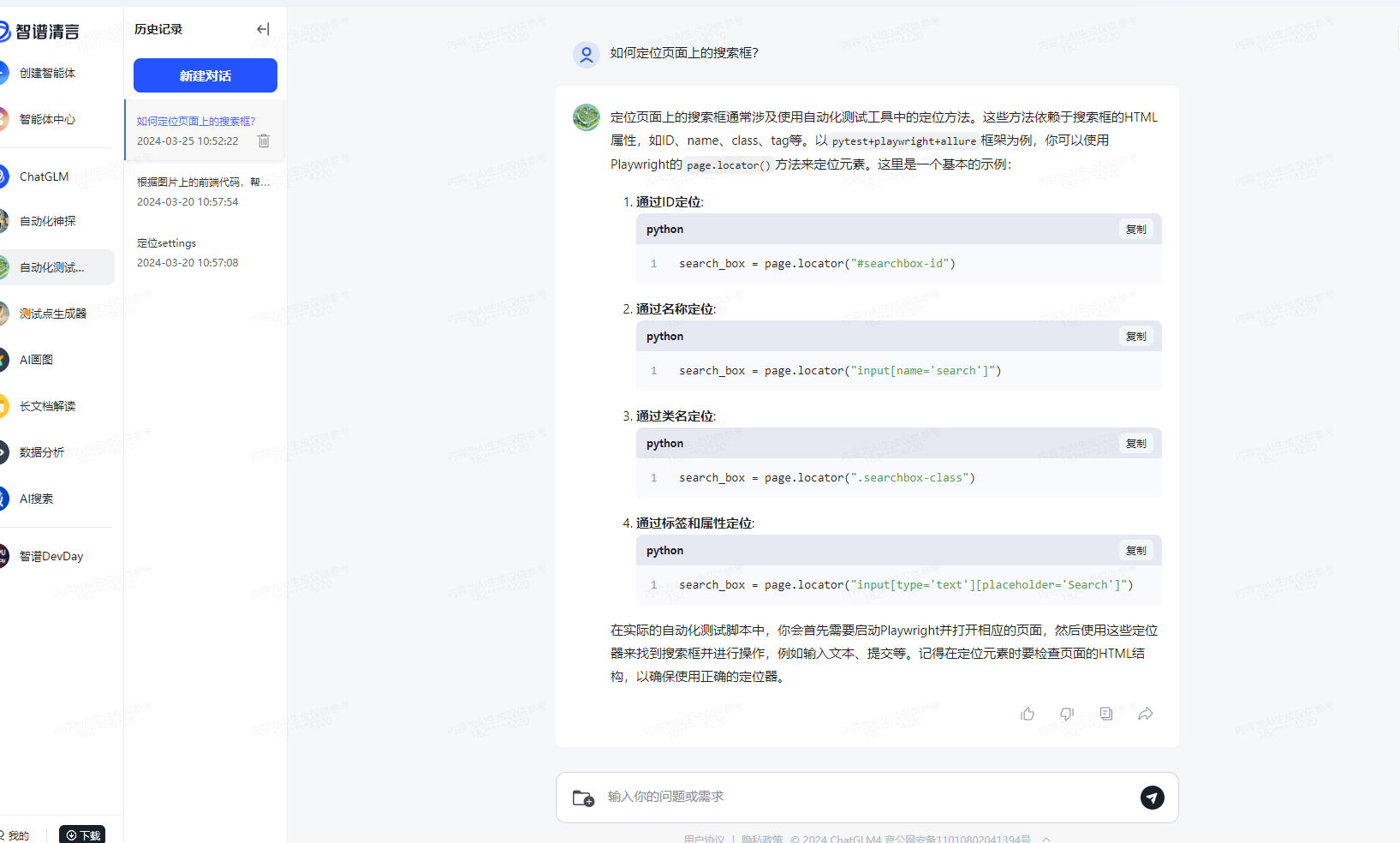Click the bot avatar beside the answer
The width and height of the screenshot is (1400, 843).
coord(587,117)
